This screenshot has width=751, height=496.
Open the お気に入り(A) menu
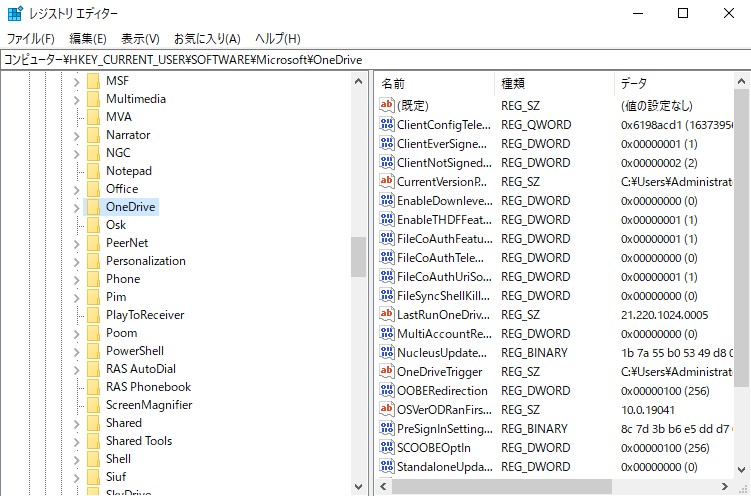[207, 38]
